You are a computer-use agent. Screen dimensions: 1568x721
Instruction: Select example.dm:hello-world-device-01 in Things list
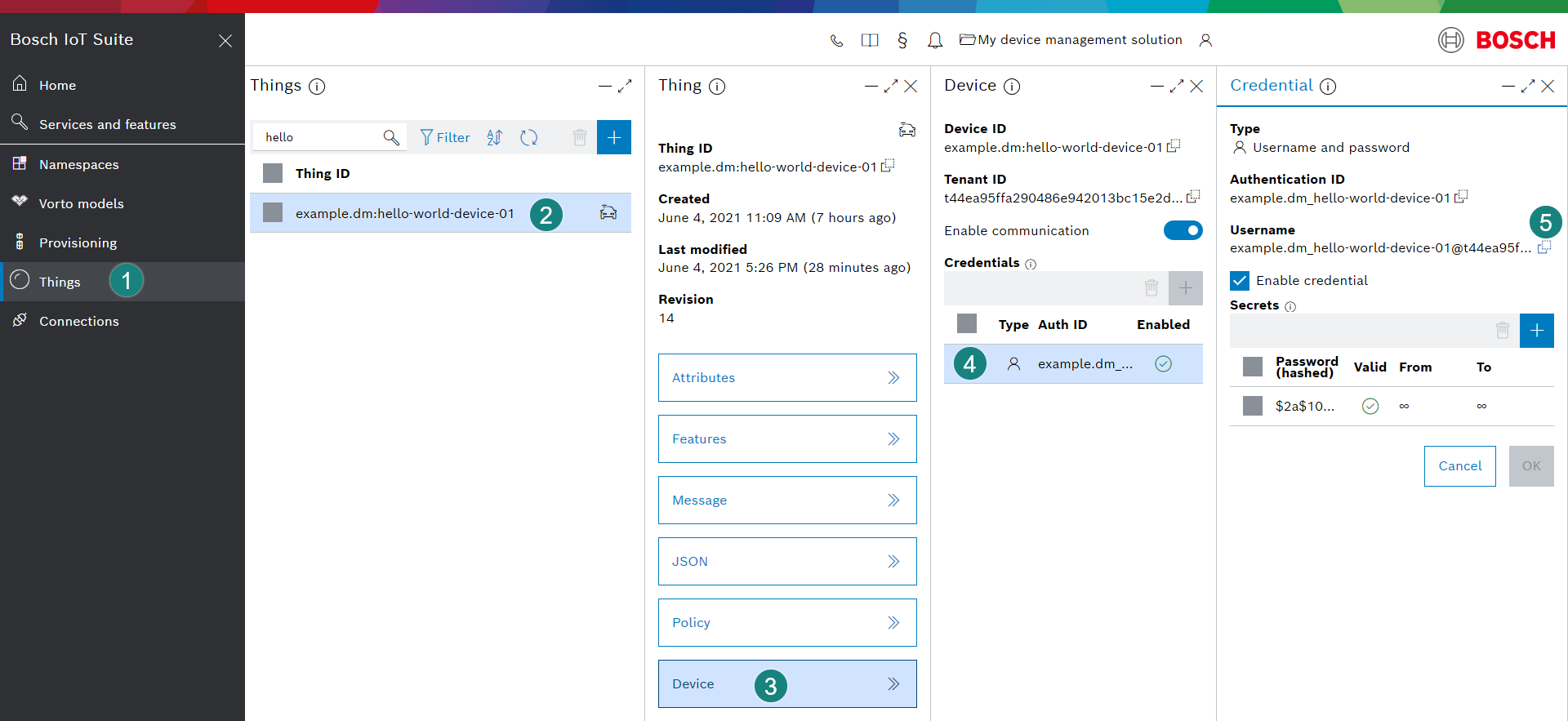click(440, 212)
